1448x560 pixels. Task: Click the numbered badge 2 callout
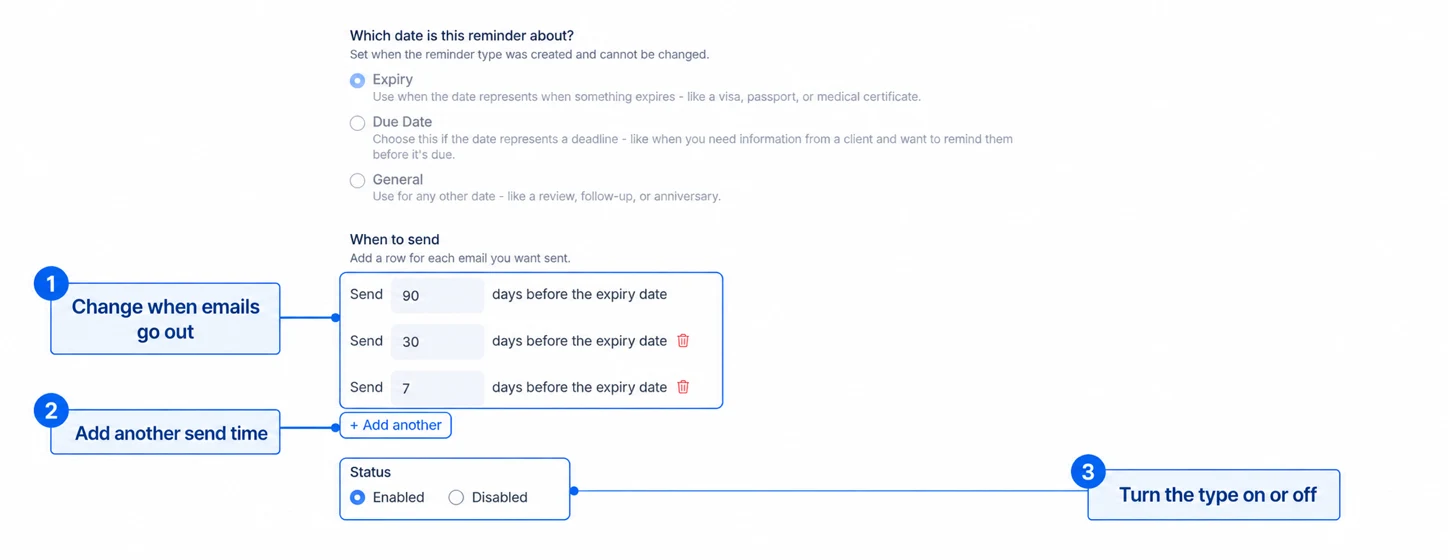(50, 411)
